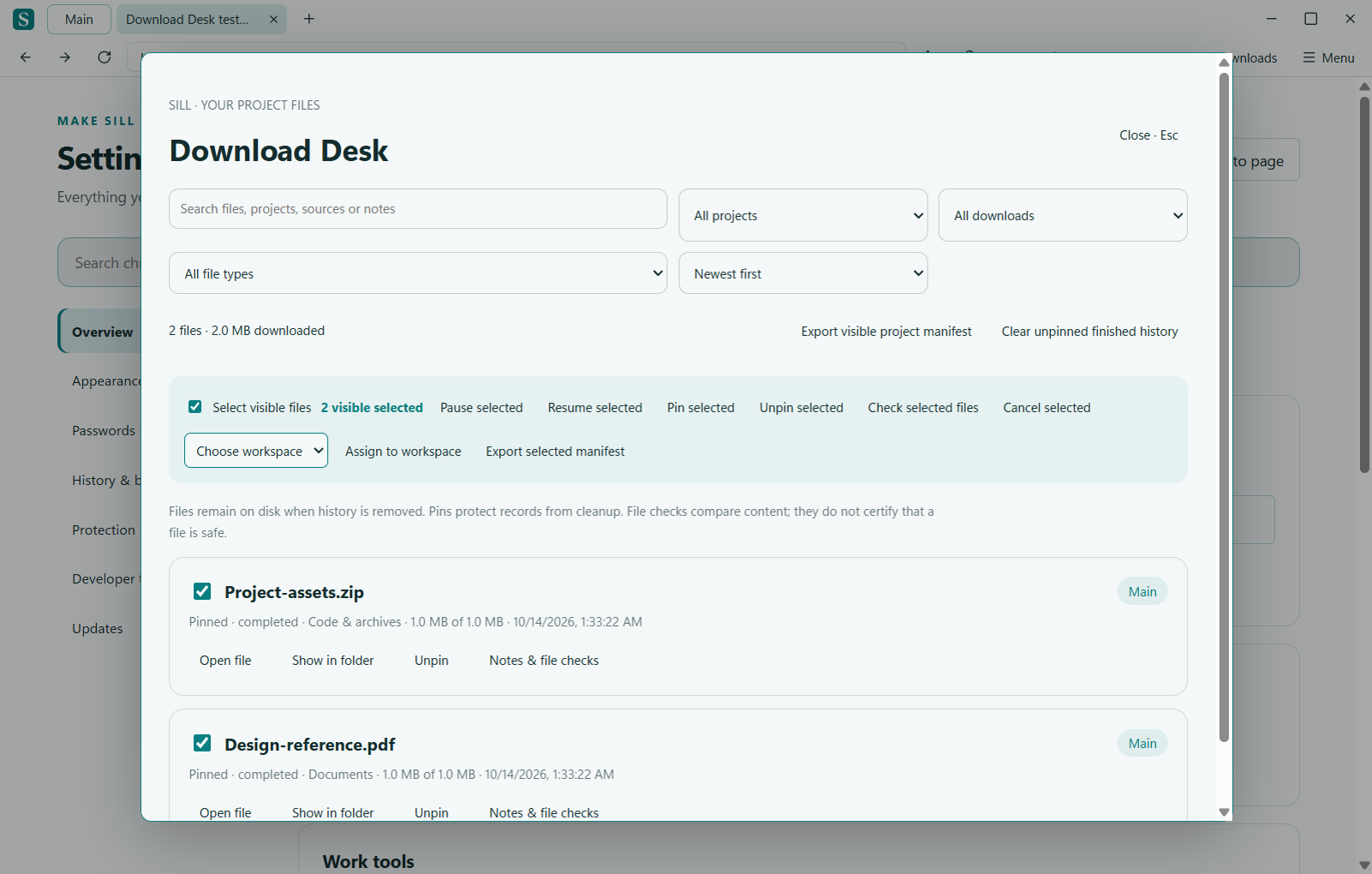The height and width of the screenshot is (874, 1372).
Task: Unpin Project-assets.zip
Action: (432, 661)
